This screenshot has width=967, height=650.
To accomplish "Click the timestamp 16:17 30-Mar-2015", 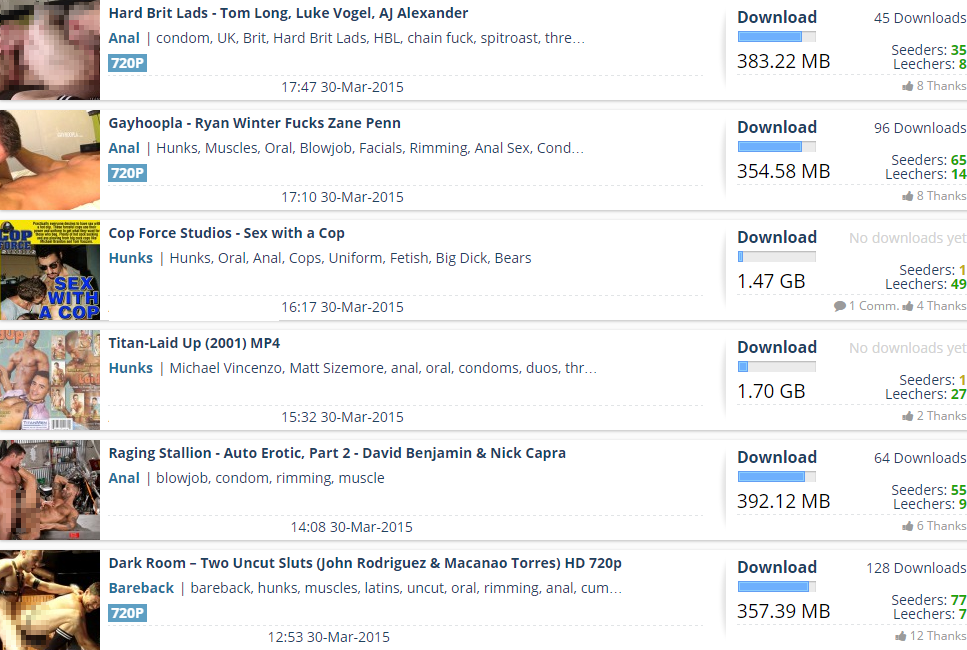I will tap(342, 307).
